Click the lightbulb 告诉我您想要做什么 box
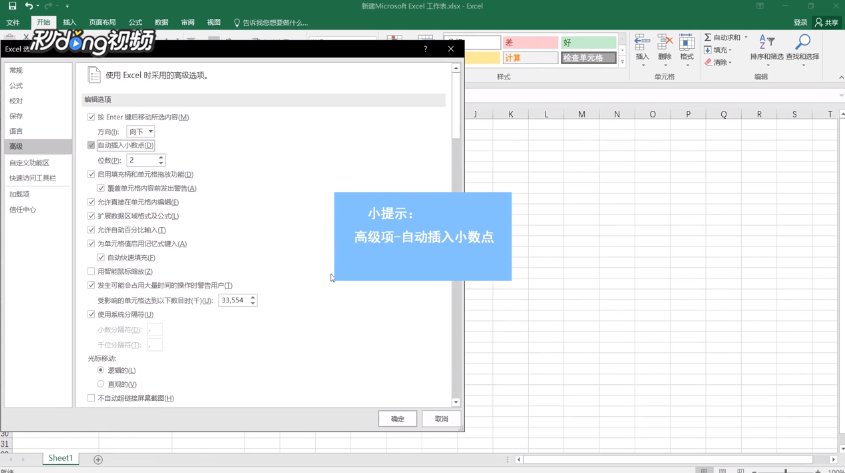This screenshot has width=845, height=473. [x=271, y=23]
